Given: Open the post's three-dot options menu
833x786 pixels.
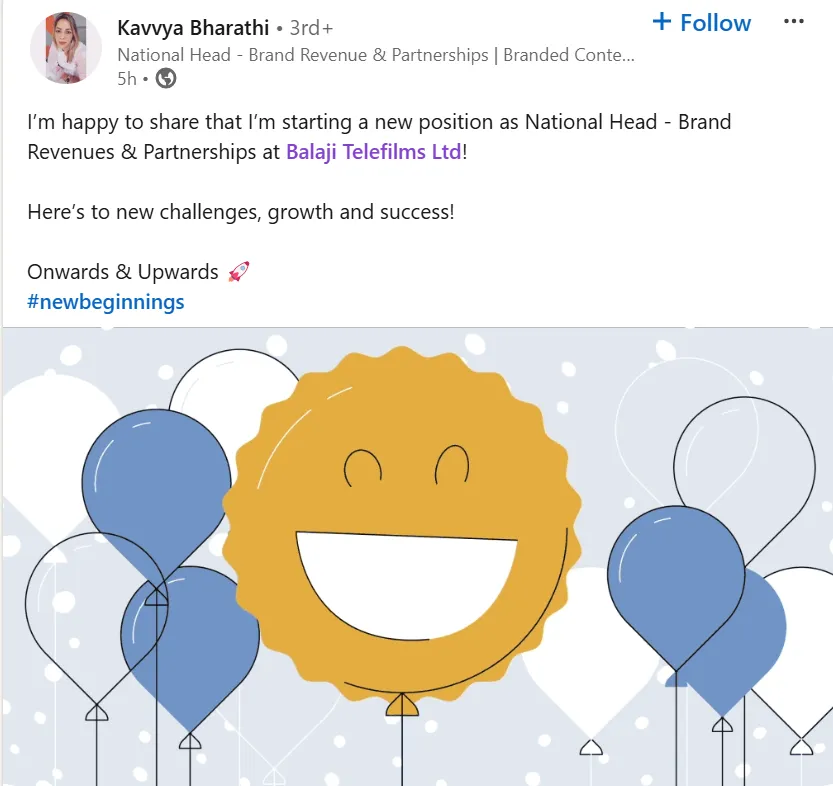Looking at the screenshot, I should tap(795, 21).
